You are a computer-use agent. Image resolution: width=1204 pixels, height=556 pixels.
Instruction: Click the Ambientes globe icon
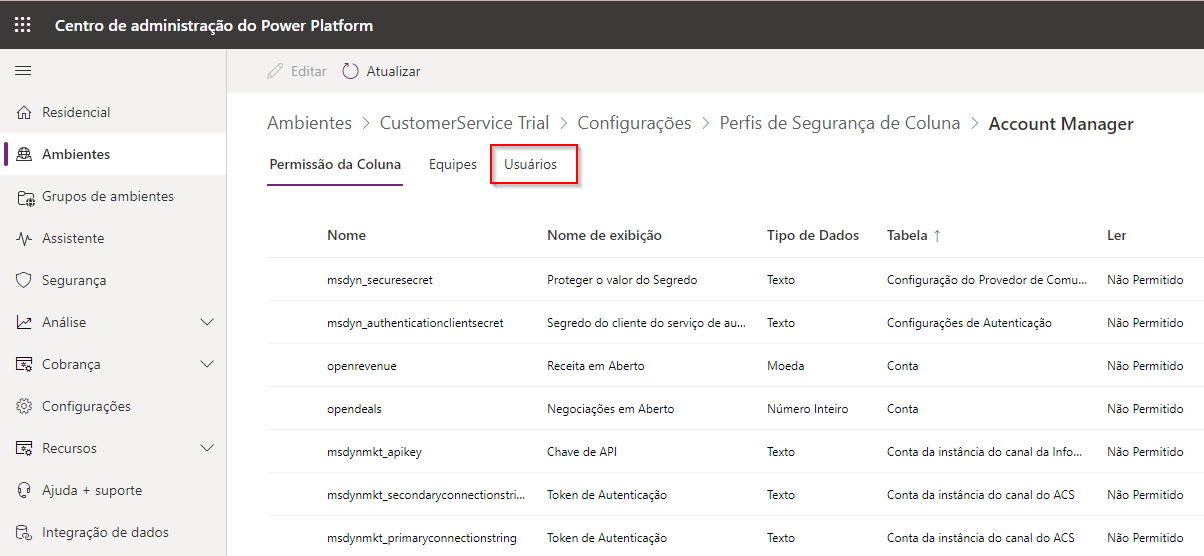point(25,155)
